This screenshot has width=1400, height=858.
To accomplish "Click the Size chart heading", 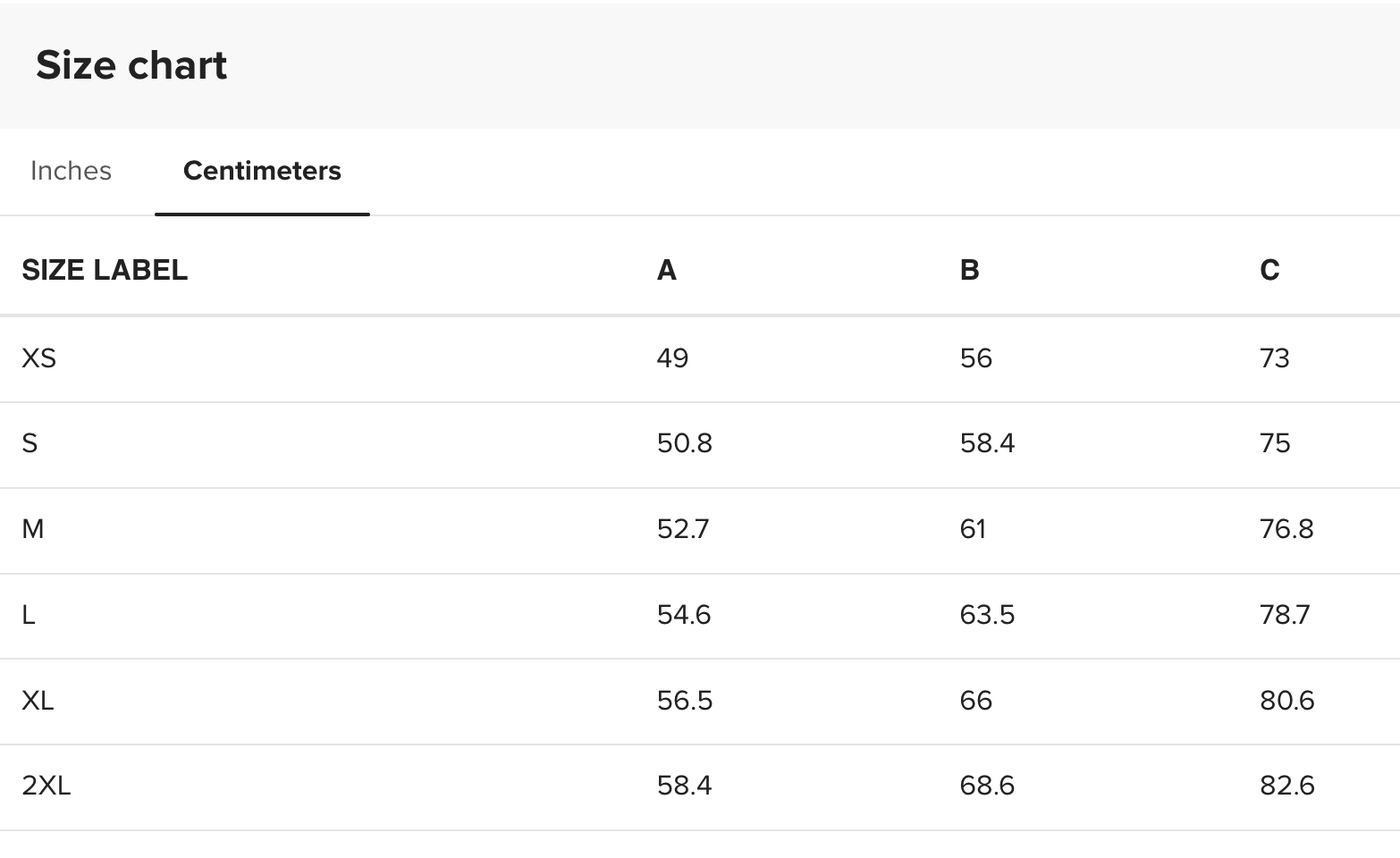I will 131,65.
